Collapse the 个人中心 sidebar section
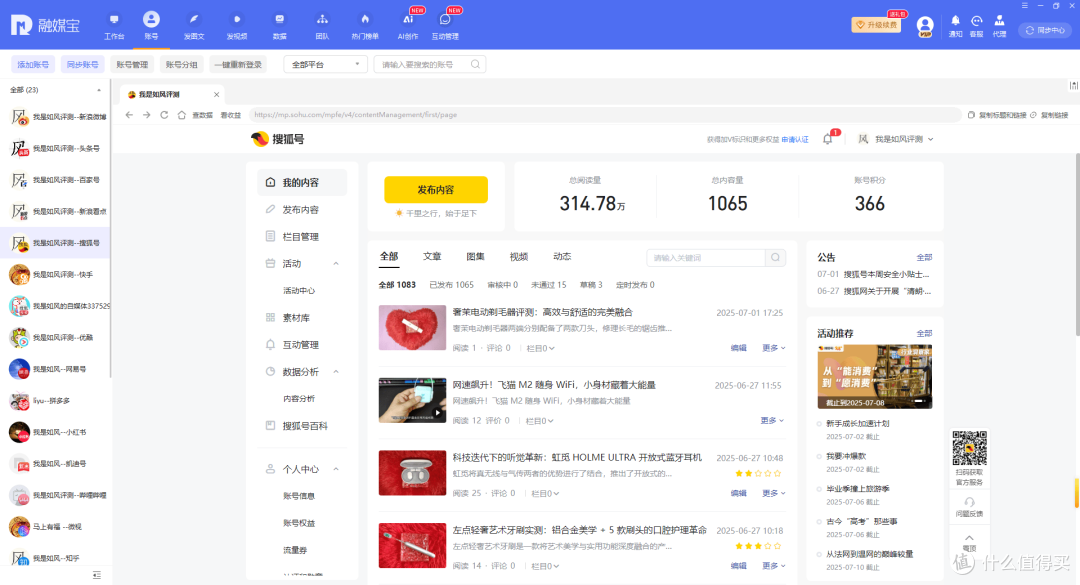Viewport: 1080px width, 585px height. click(336, 469)
